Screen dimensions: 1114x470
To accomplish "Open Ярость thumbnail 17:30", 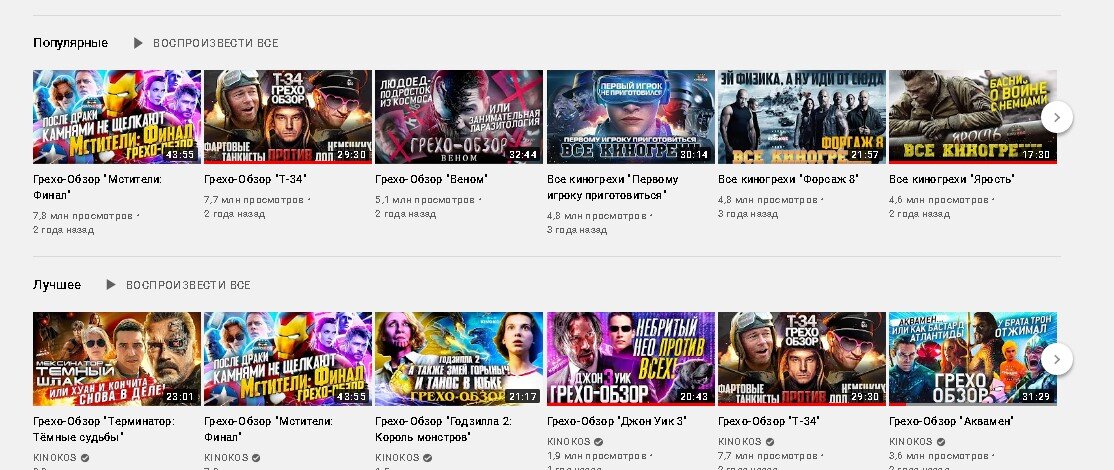I will pyautogui.click(x=973, y=117).
